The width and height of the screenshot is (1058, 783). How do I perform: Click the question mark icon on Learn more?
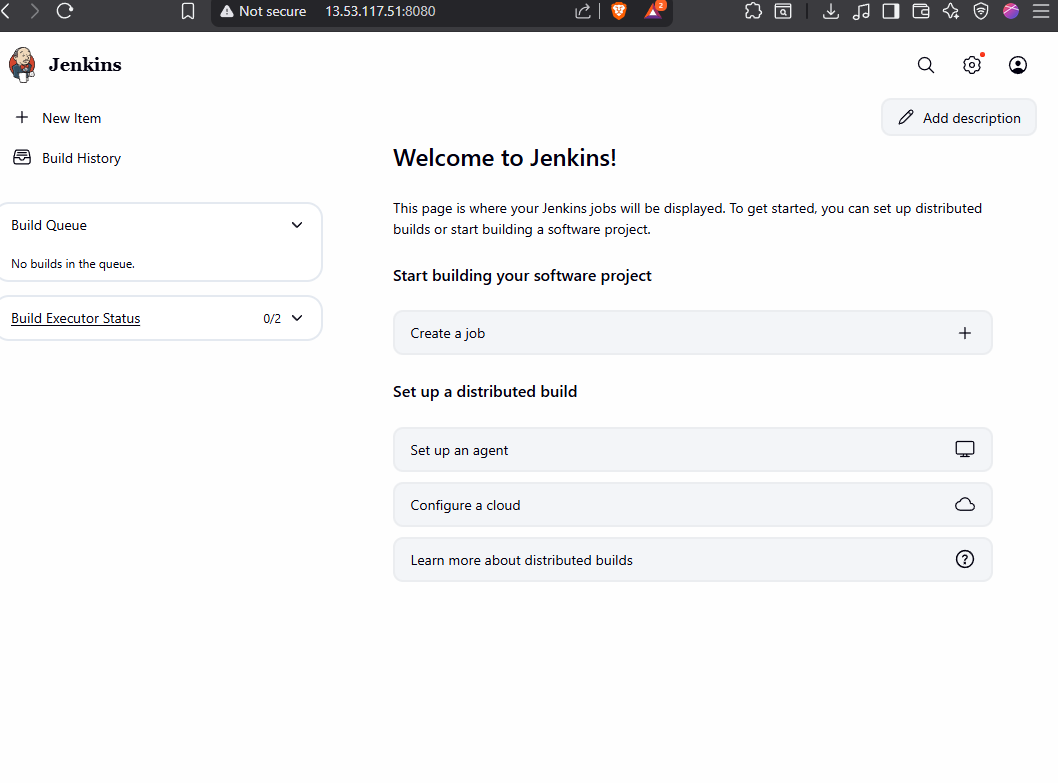tap(965, 559)
